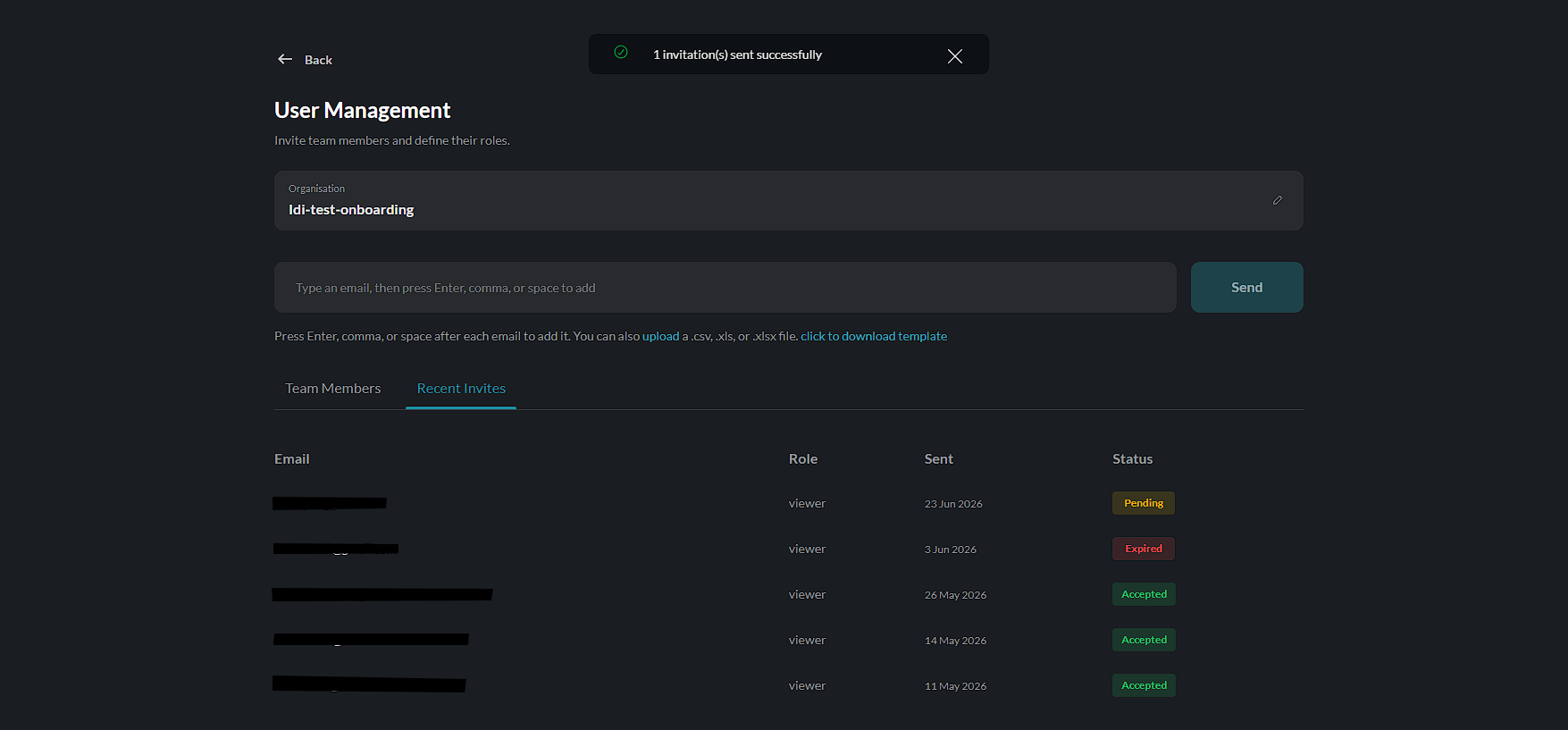Click viewer role in 3 Jun row

[x=807, y=550]
